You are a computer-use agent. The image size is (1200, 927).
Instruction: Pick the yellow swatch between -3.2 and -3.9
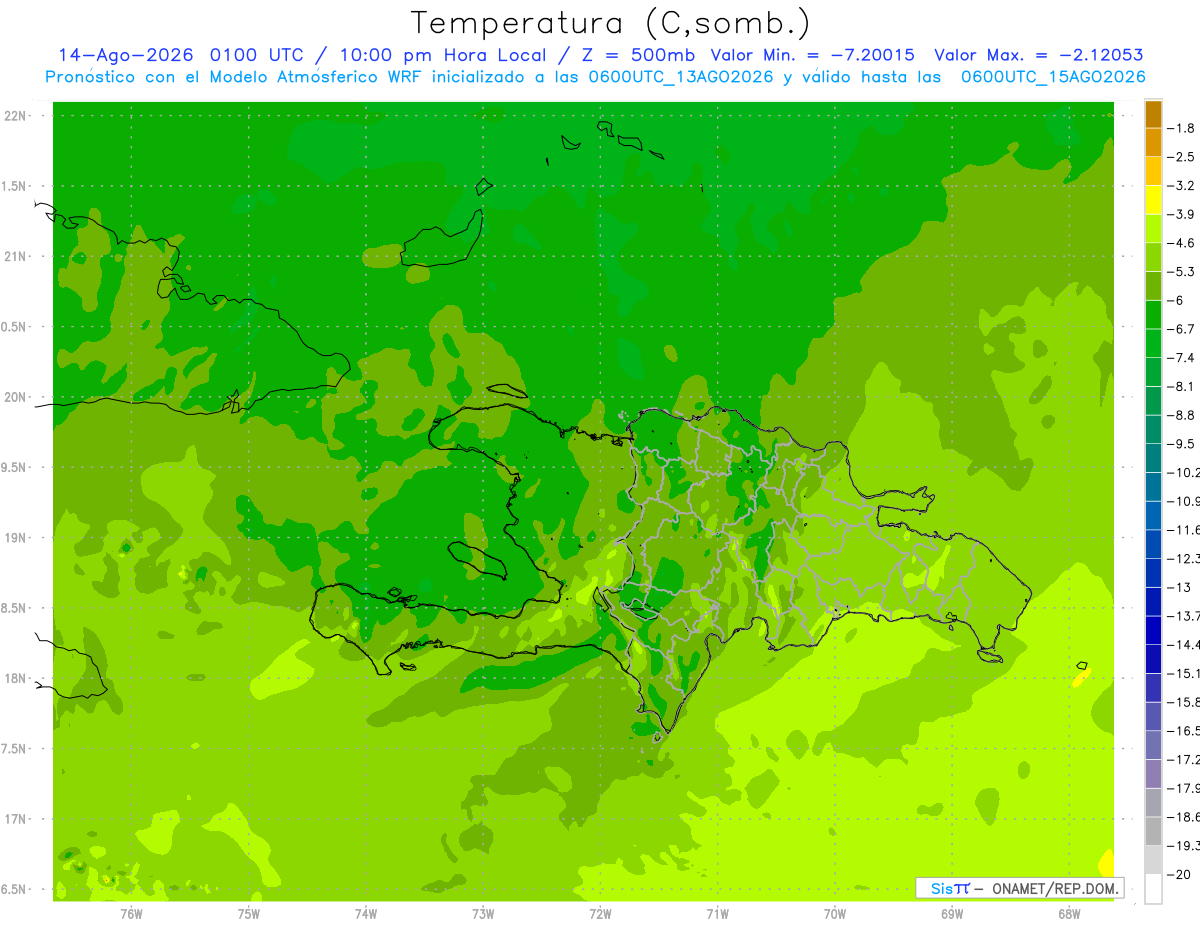pos(1153,200)
